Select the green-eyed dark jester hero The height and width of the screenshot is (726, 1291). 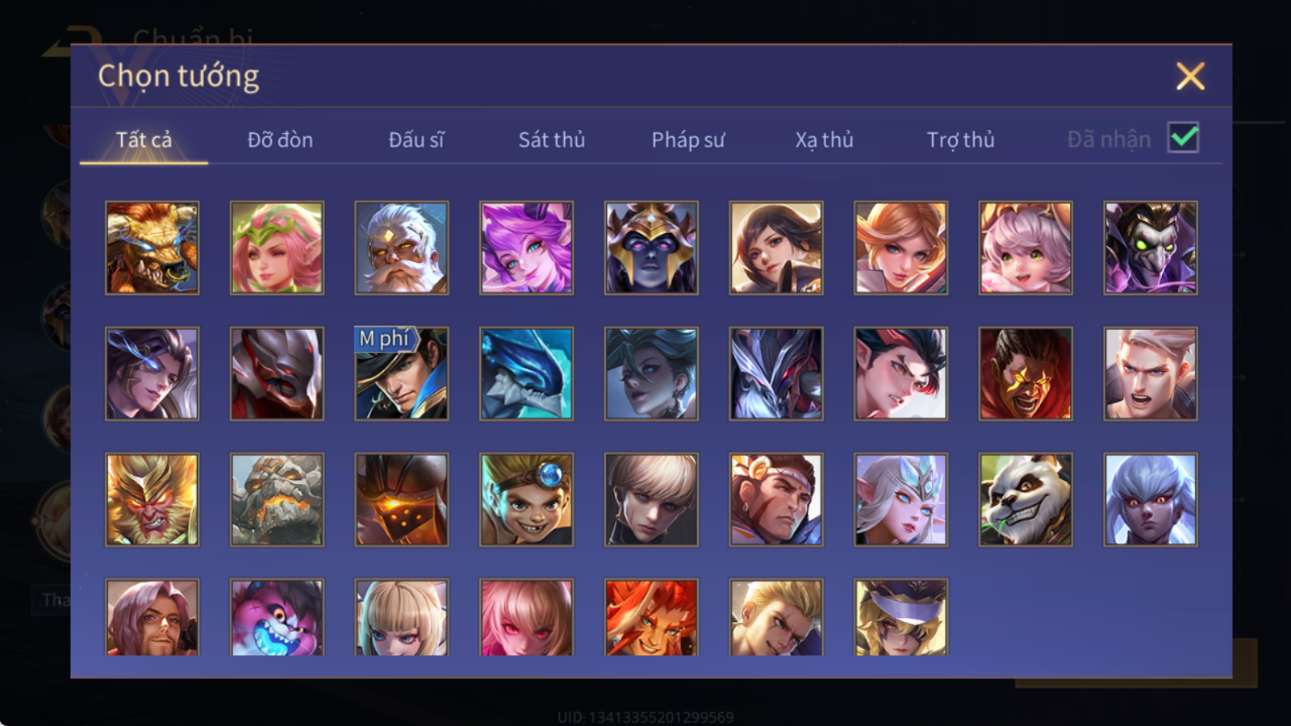pyautogui.click(x=1150, y=247)
